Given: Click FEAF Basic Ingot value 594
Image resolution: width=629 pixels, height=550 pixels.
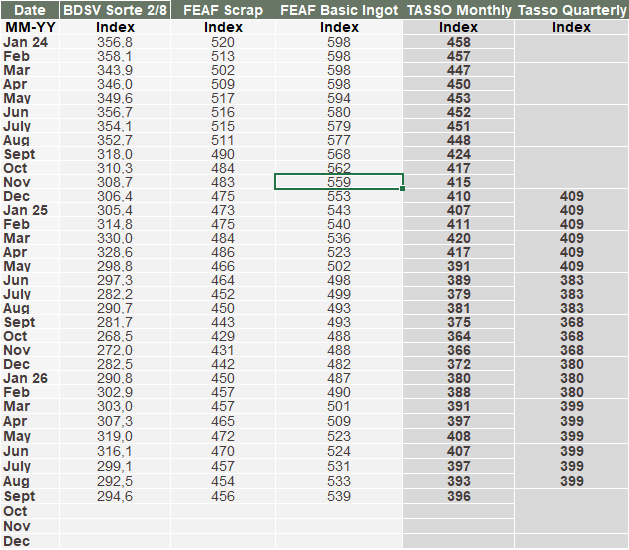Looking at the screenshot, I should [339, 98].
